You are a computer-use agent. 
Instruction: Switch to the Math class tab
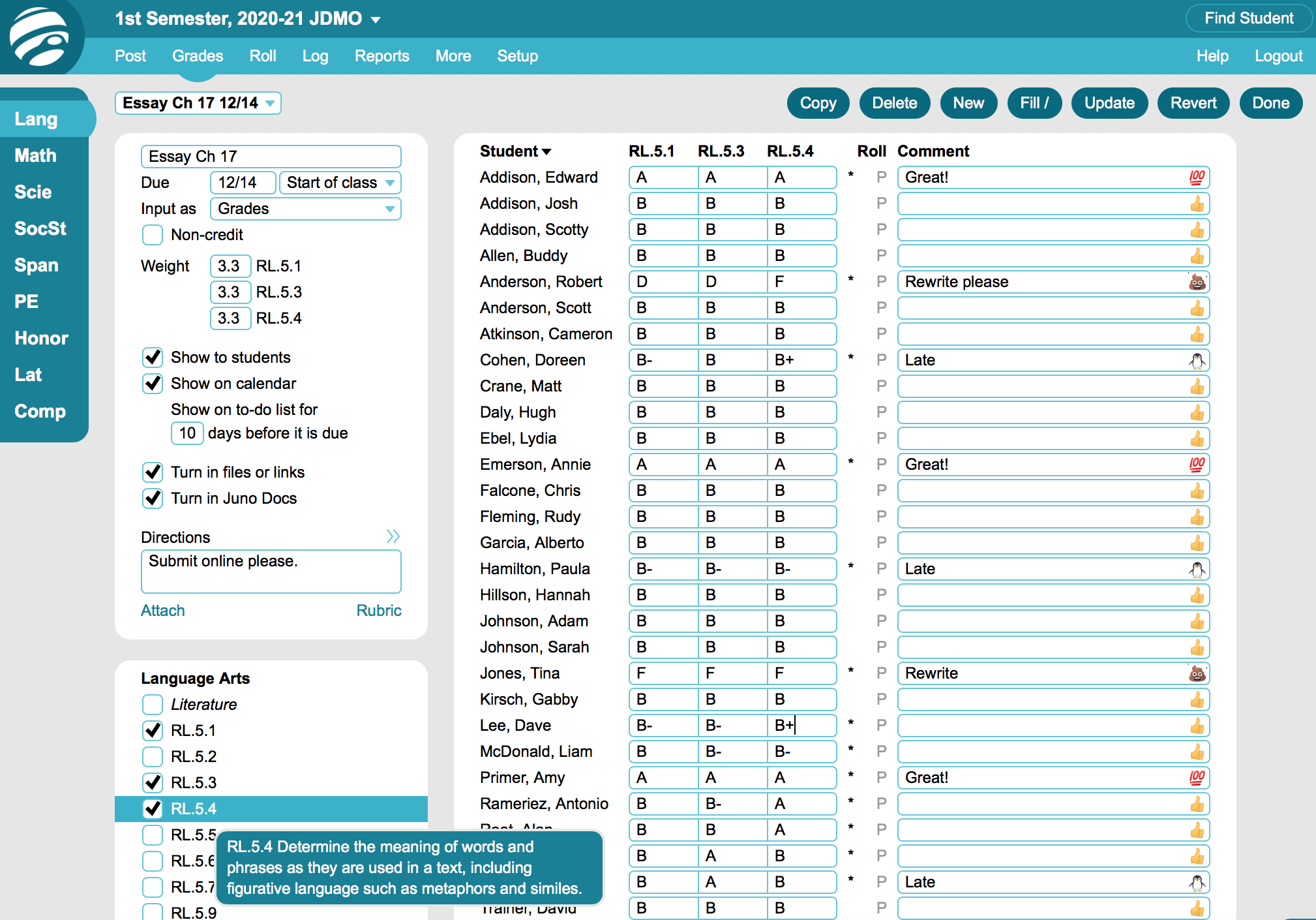pyautogui.click(x=35, y=155)
